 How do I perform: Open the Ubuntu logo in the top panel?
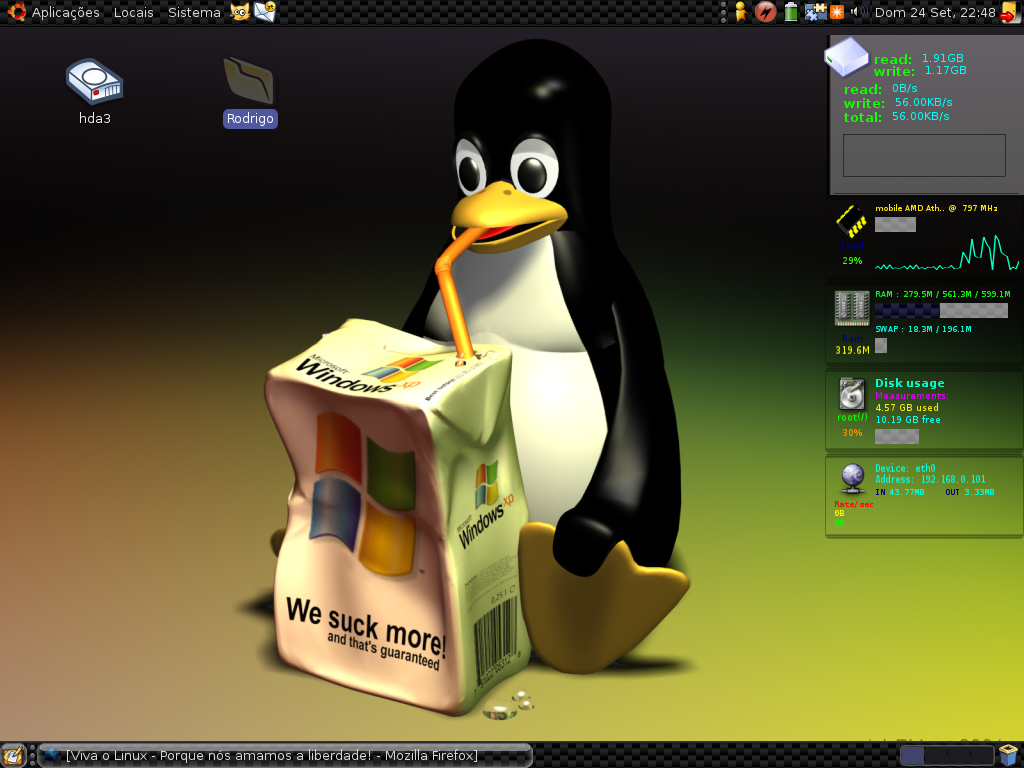pyautogui.click(x=16, y=12)
